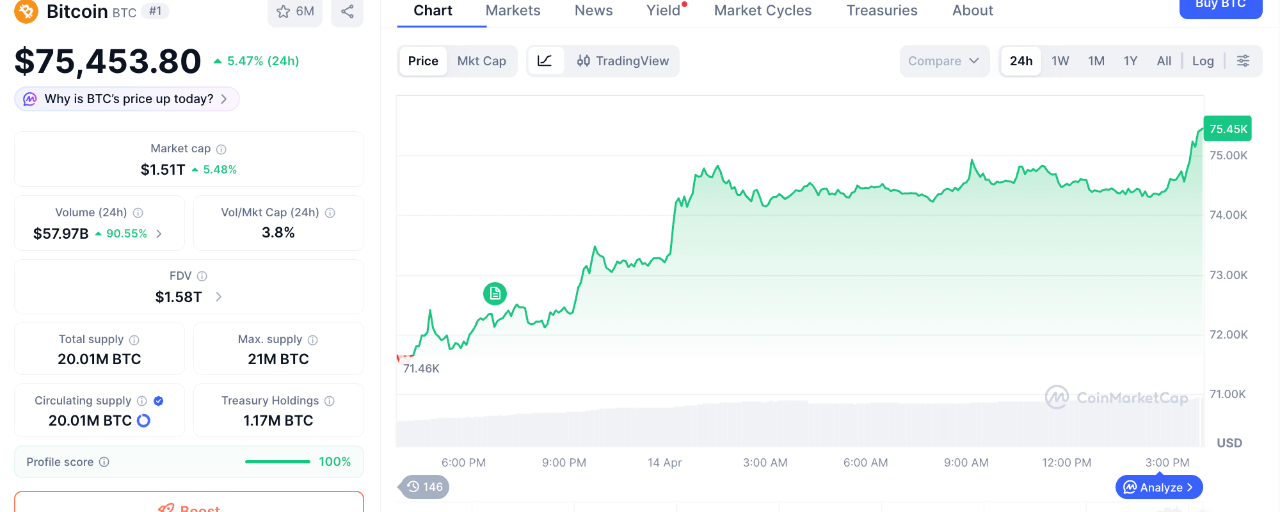Click the Profile score progress bar
Screen dimensions: 1280x512
(x=277, y=462)
